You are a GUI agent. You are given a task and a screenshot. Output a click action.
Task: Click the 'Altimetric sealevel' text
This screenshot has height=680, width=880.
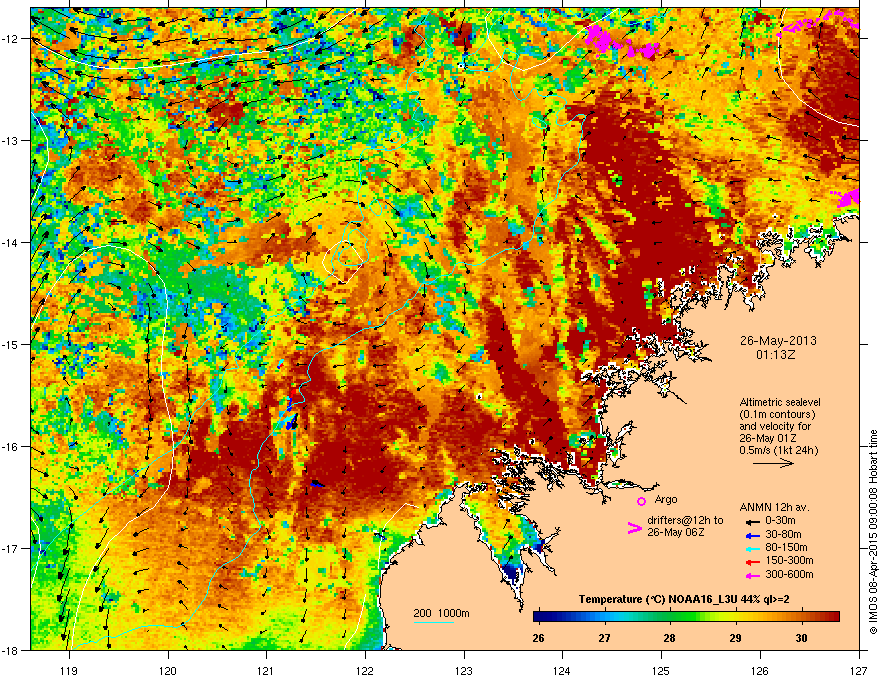(780, 402)
